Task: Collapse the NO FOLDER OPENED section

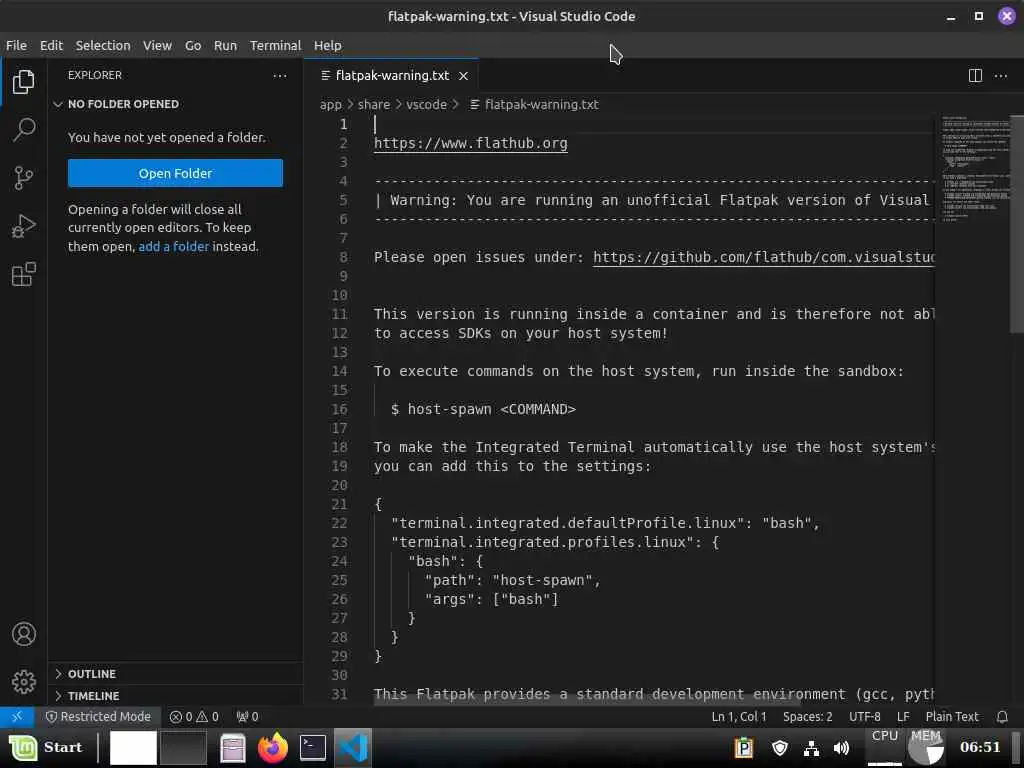Action: [175, 104]
